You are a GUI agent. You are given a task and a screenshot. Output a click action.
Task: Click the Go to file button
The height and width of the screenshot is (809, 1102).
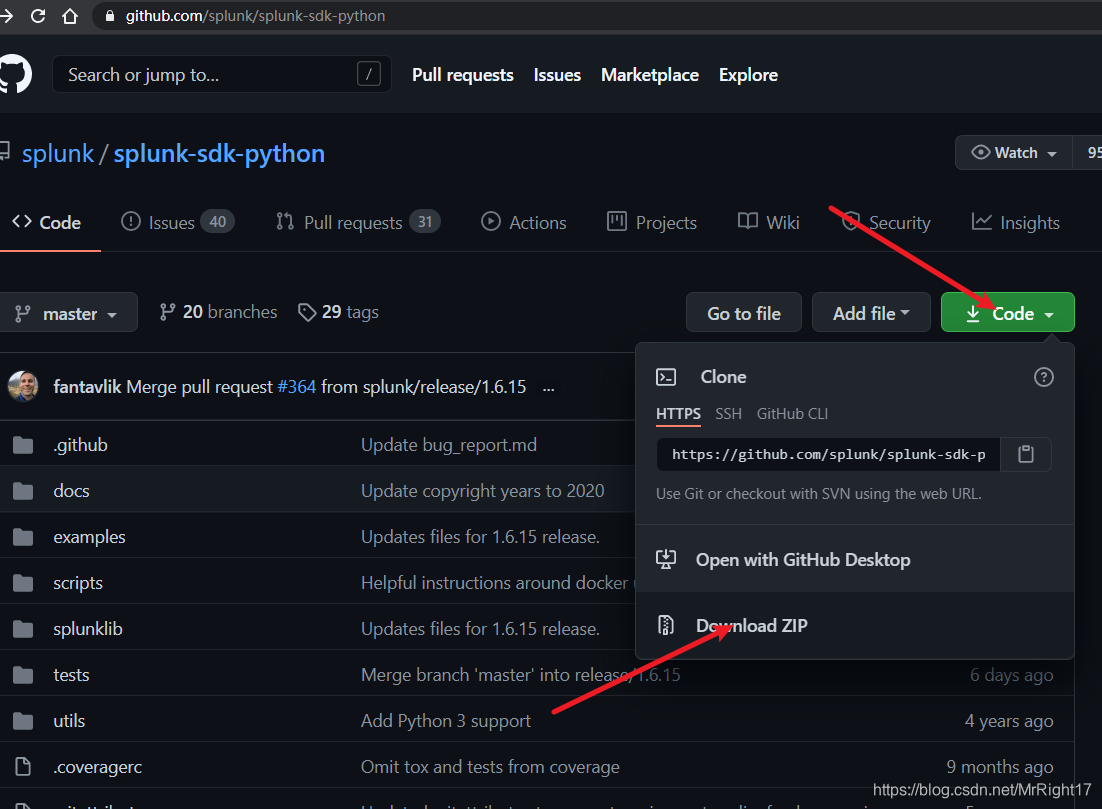744,313
